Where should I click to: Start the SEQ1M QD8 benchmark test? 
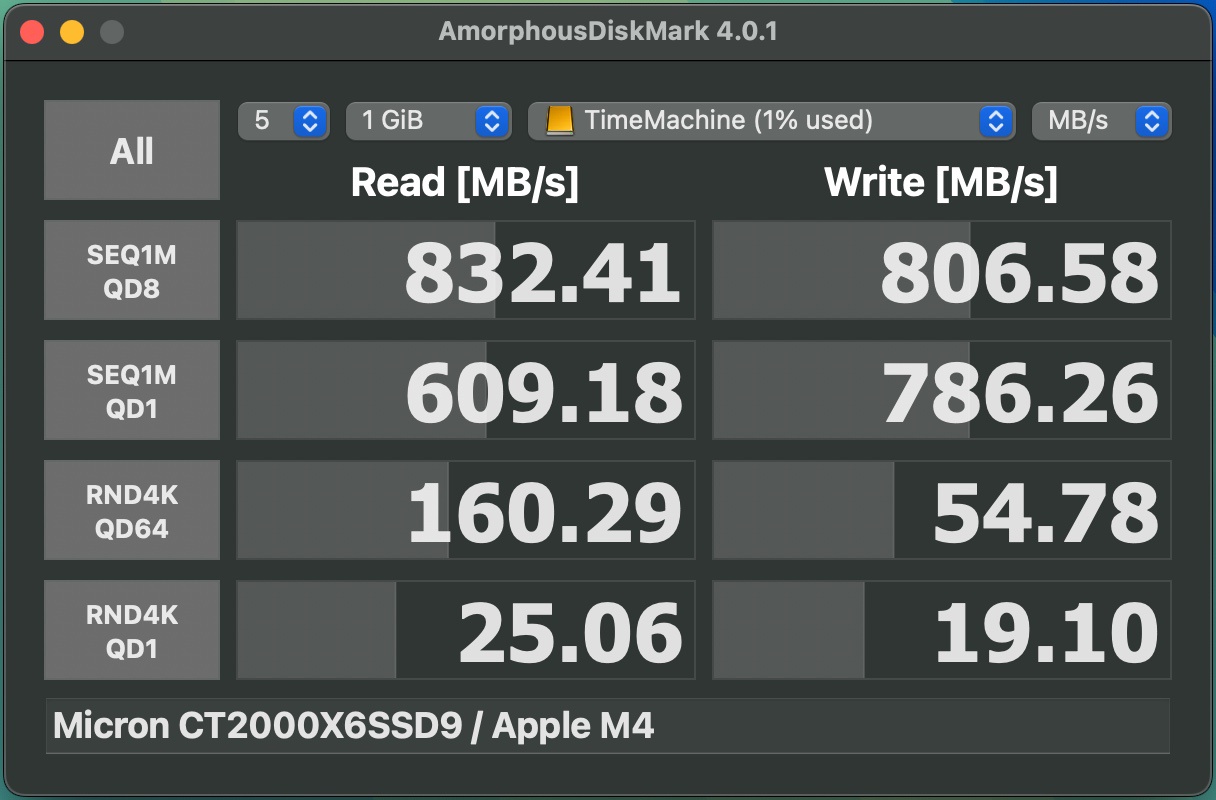point(132,271)
